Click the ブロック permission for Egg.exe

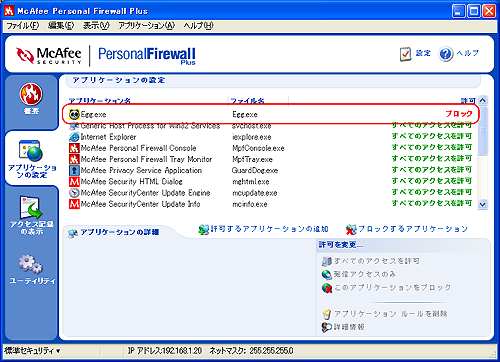pyautogui.click(x=459, y=114)
